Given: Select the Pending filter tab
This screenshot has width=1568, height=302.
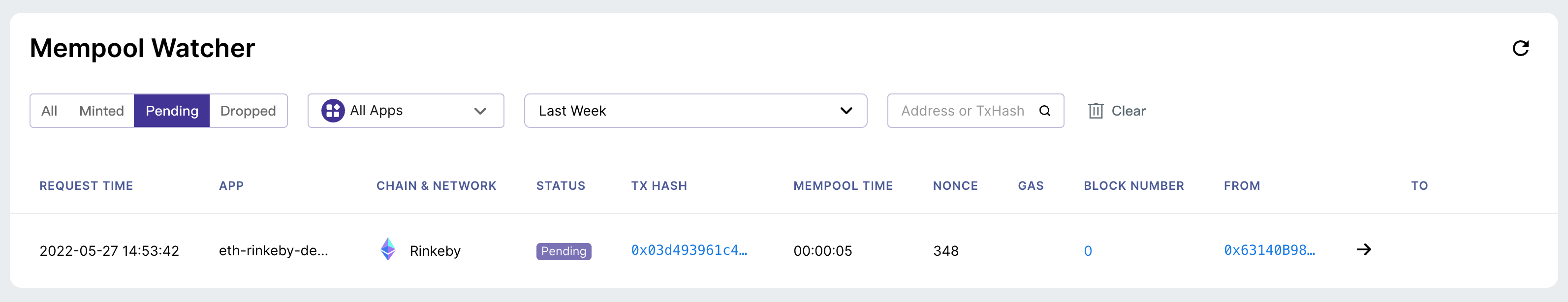Looking at the screenshot, I should [172, 111].
